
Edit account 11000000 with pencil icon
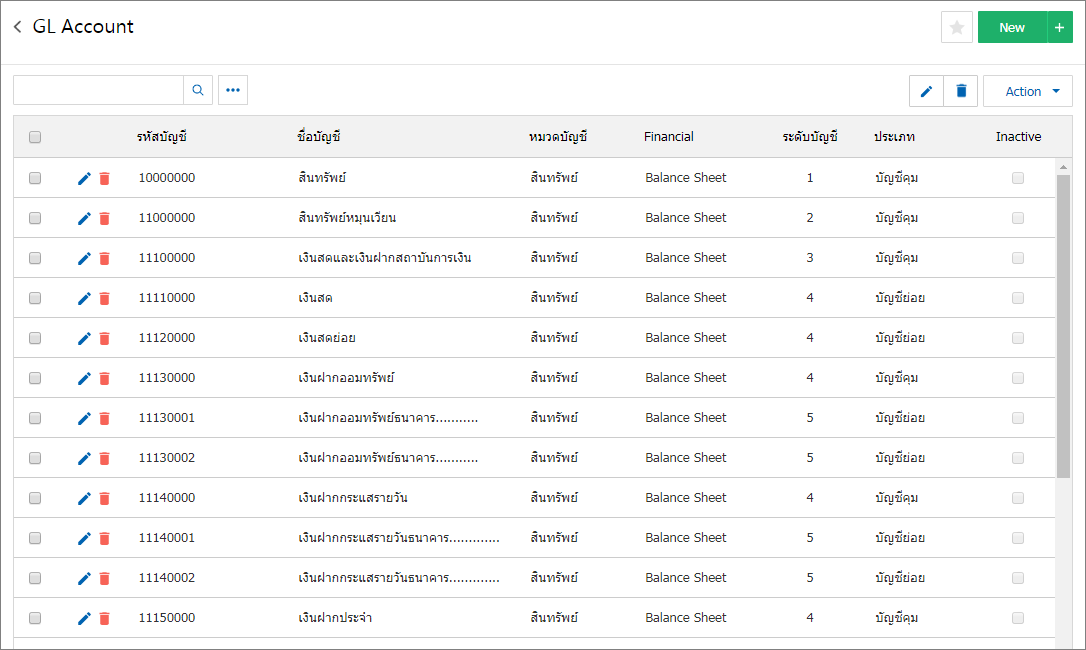(84, 219)
